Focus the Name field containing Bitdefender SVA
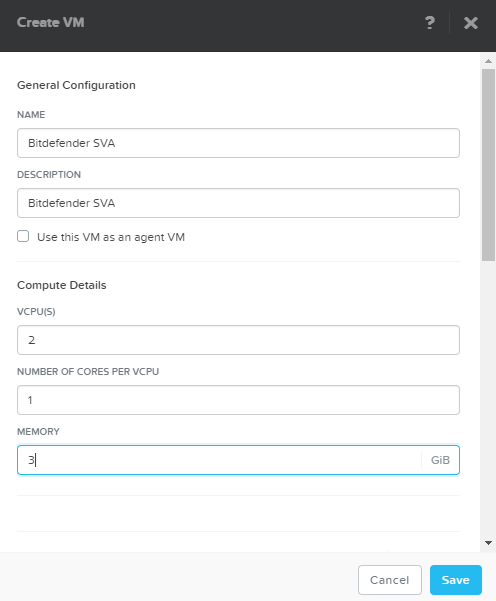Screen dimensions: 496x601 coord(238,143)
